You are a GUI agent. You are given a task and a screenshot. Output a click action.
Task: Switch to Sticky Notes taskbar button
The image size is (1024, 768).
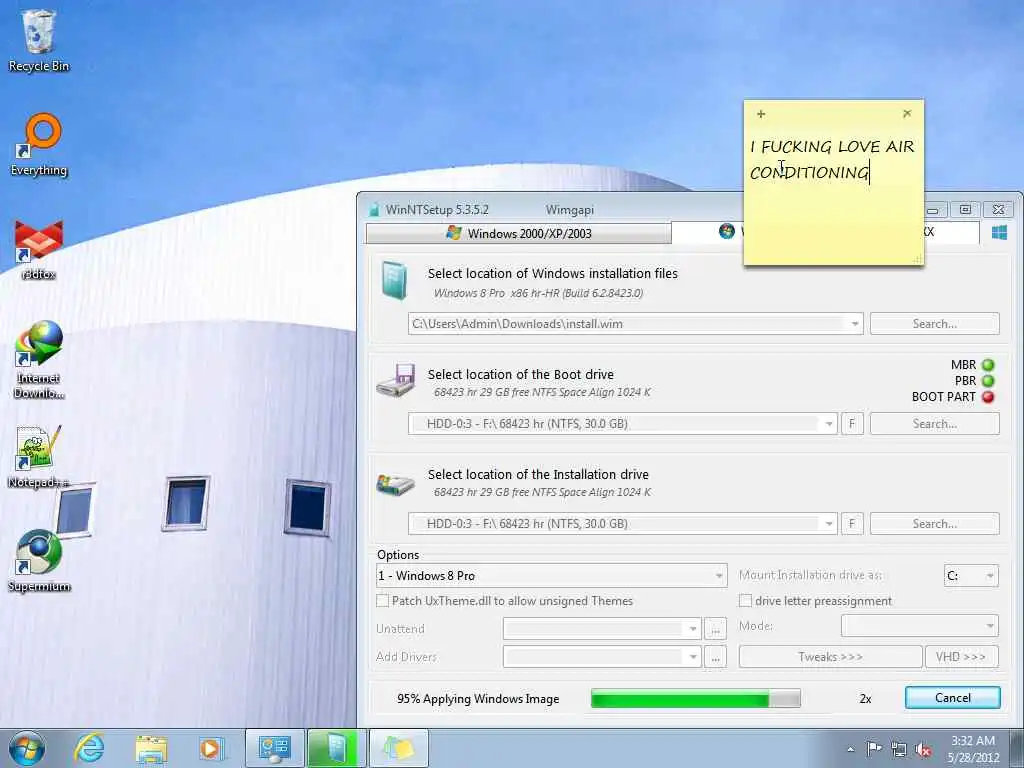pos(398,748)
